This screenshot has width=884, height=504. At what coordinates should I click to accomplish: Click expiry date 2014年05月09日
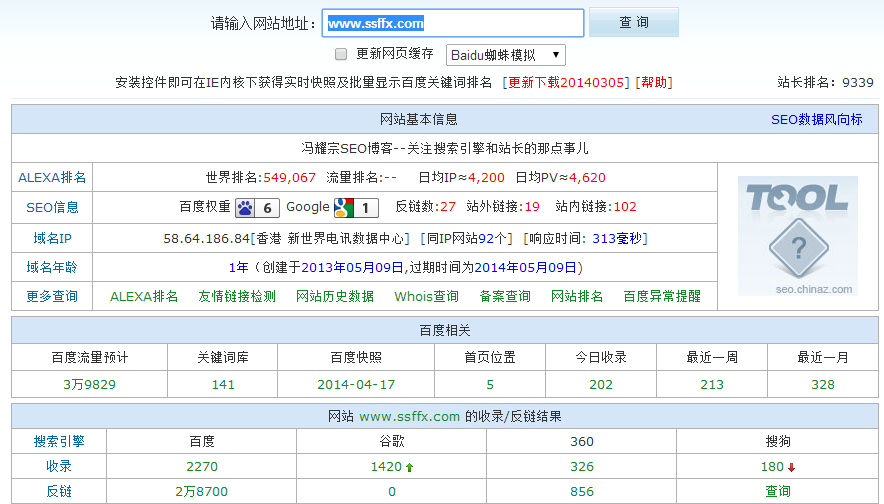(525, 267)
